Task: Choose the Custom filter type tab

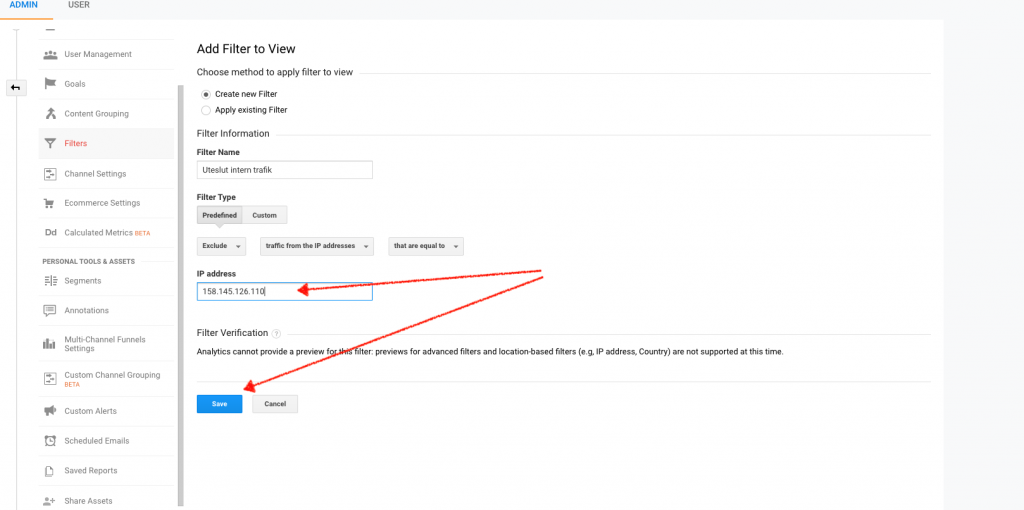Action: point(264,215)
